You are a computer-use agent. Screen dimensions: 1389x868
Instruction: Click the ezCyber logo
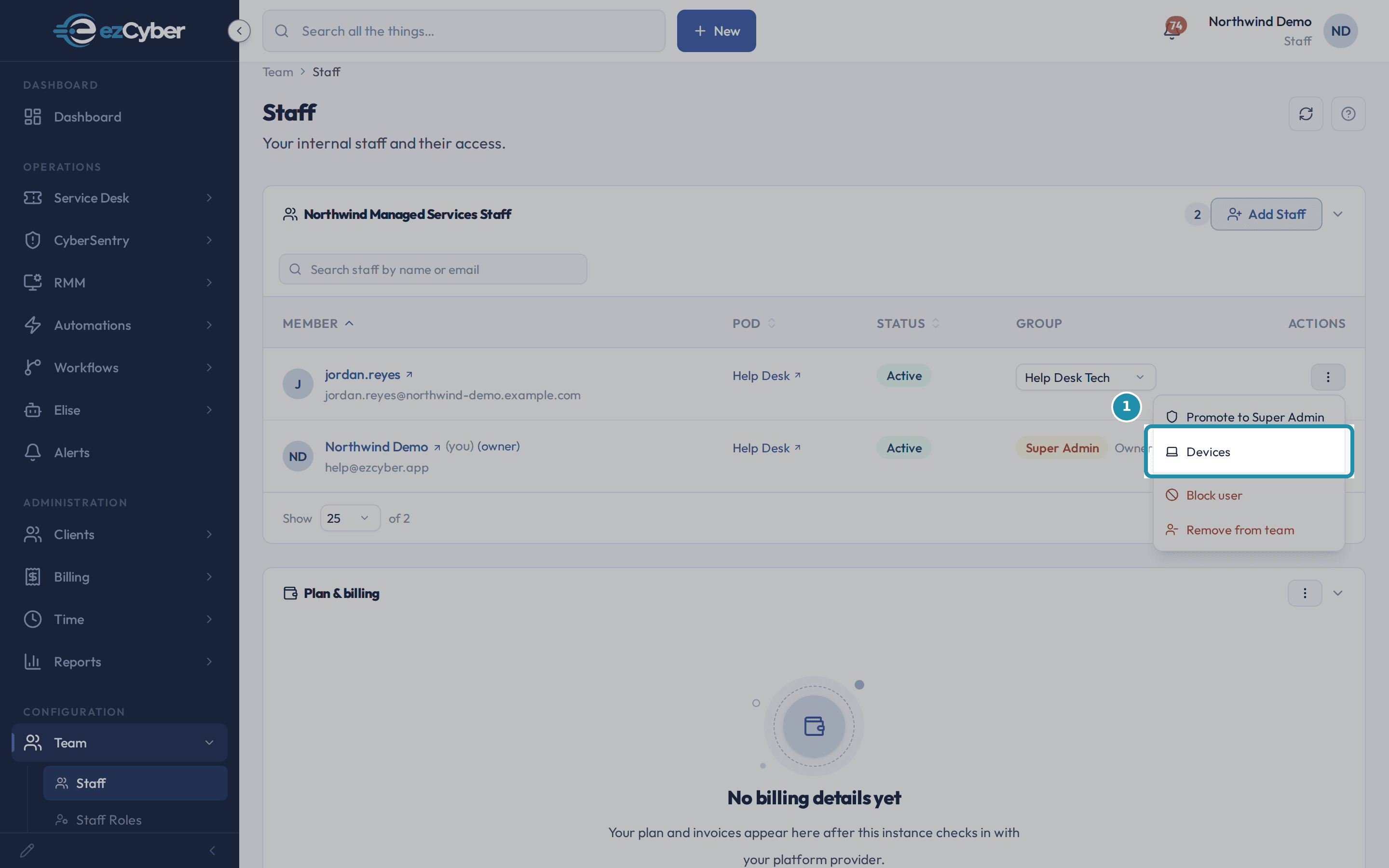(119, 30)
